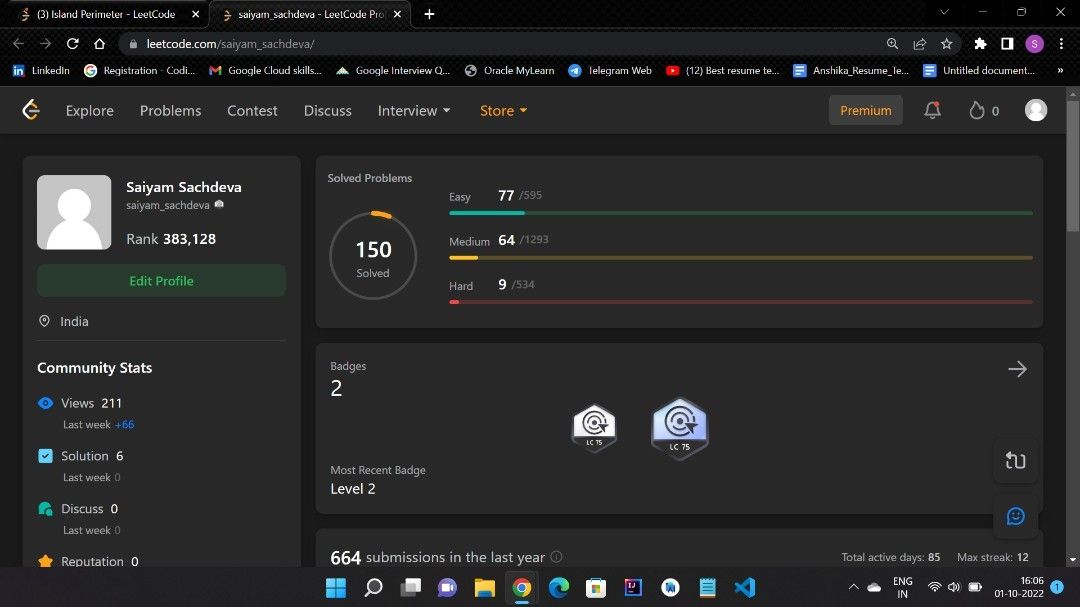1080x607 pixels.
Task: Expand the Store dropdown menu
Action: point(503,110)
